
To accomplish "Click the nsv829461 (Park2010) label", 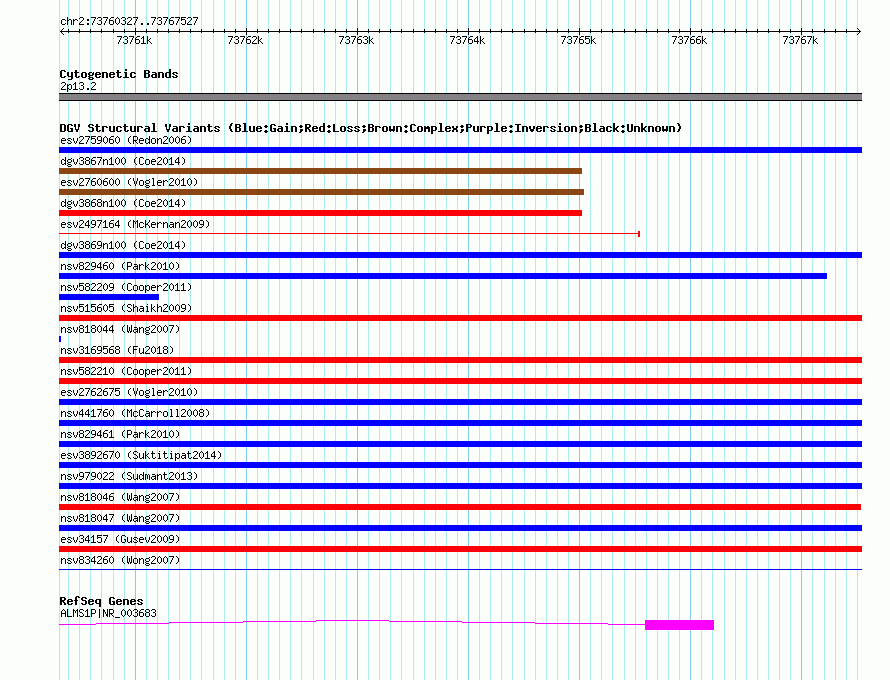I will click(x=120, y=434).
